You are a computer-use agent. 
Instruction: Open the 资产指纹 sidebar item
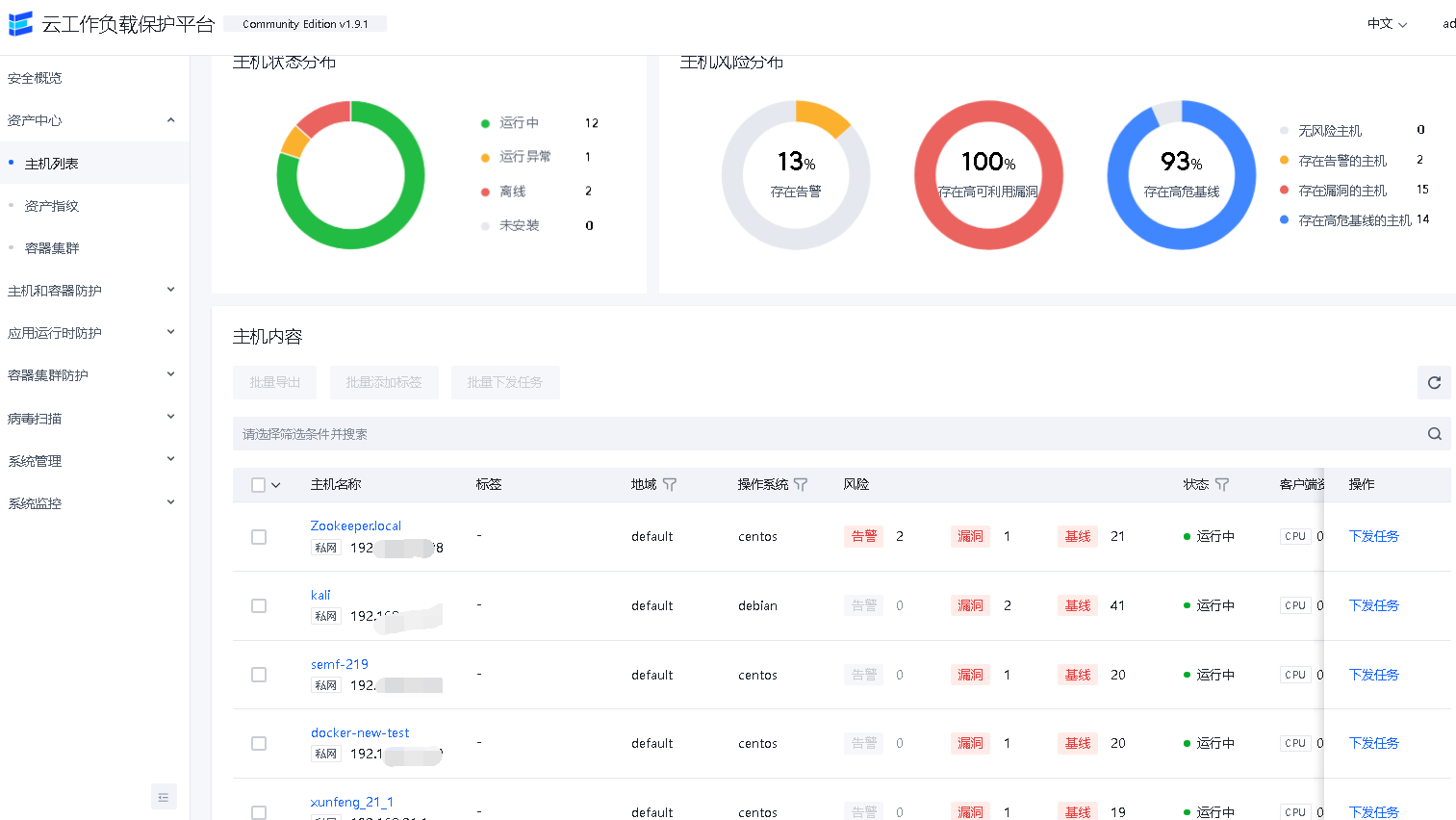[x=52, y=206]
